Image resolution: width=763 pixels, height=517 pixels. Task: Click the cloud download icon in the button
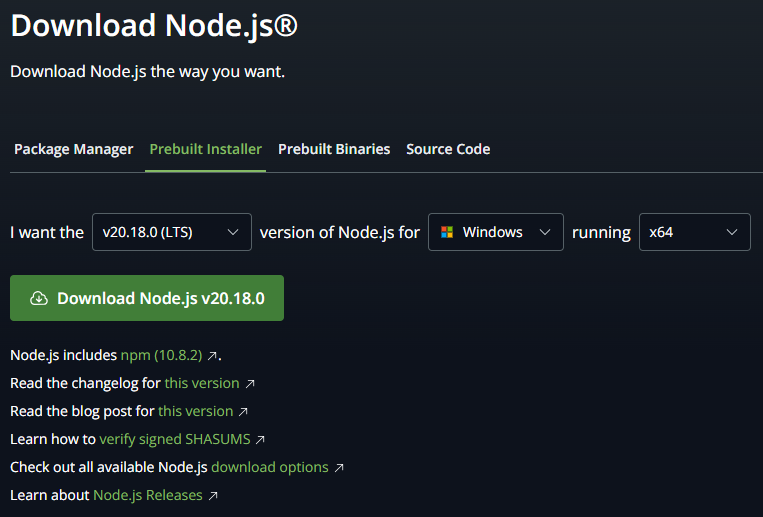[x=39, y=298]
